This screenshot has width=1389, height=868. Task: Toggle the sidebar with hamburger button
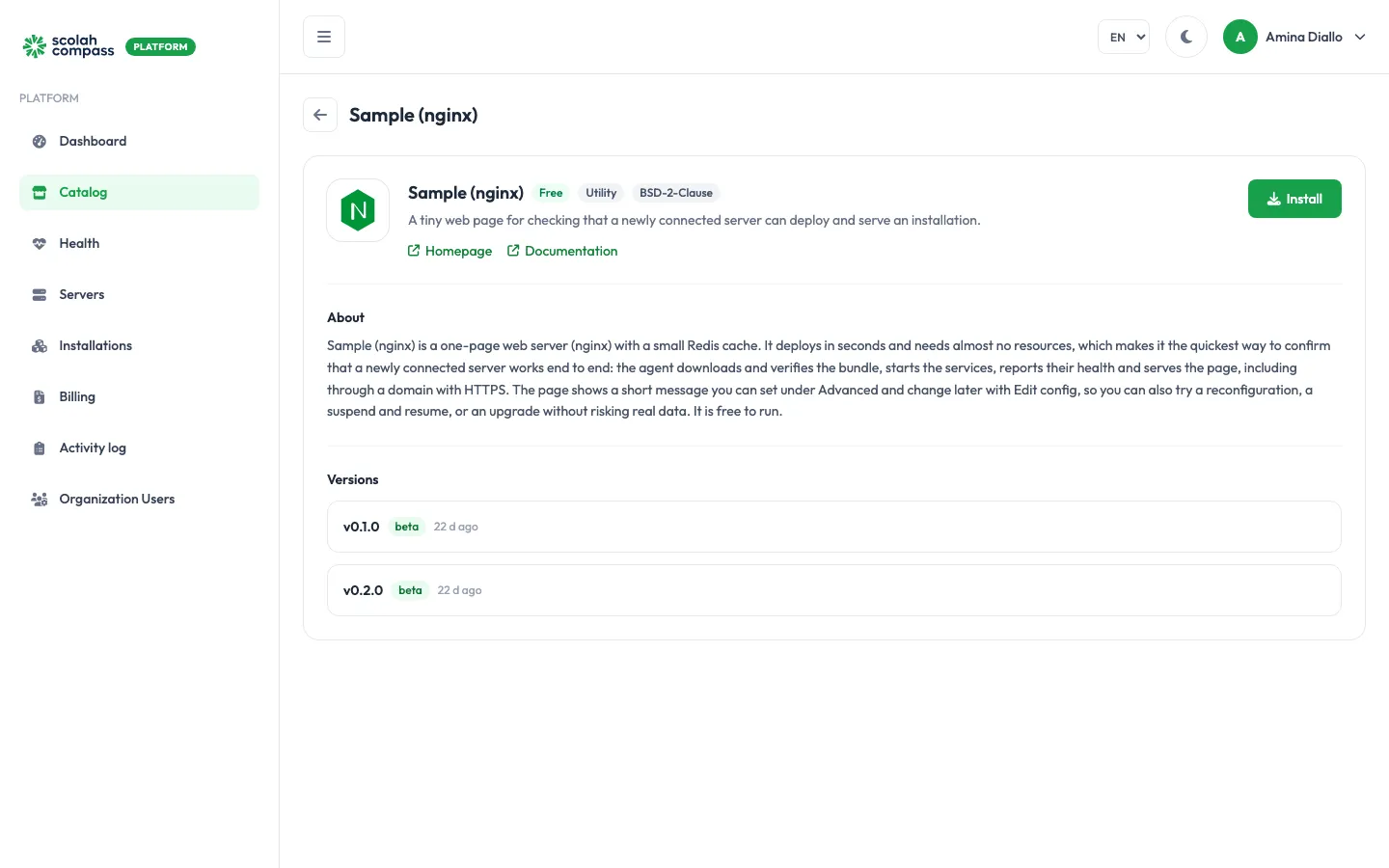pyautogui.click(x=324, y=37)
